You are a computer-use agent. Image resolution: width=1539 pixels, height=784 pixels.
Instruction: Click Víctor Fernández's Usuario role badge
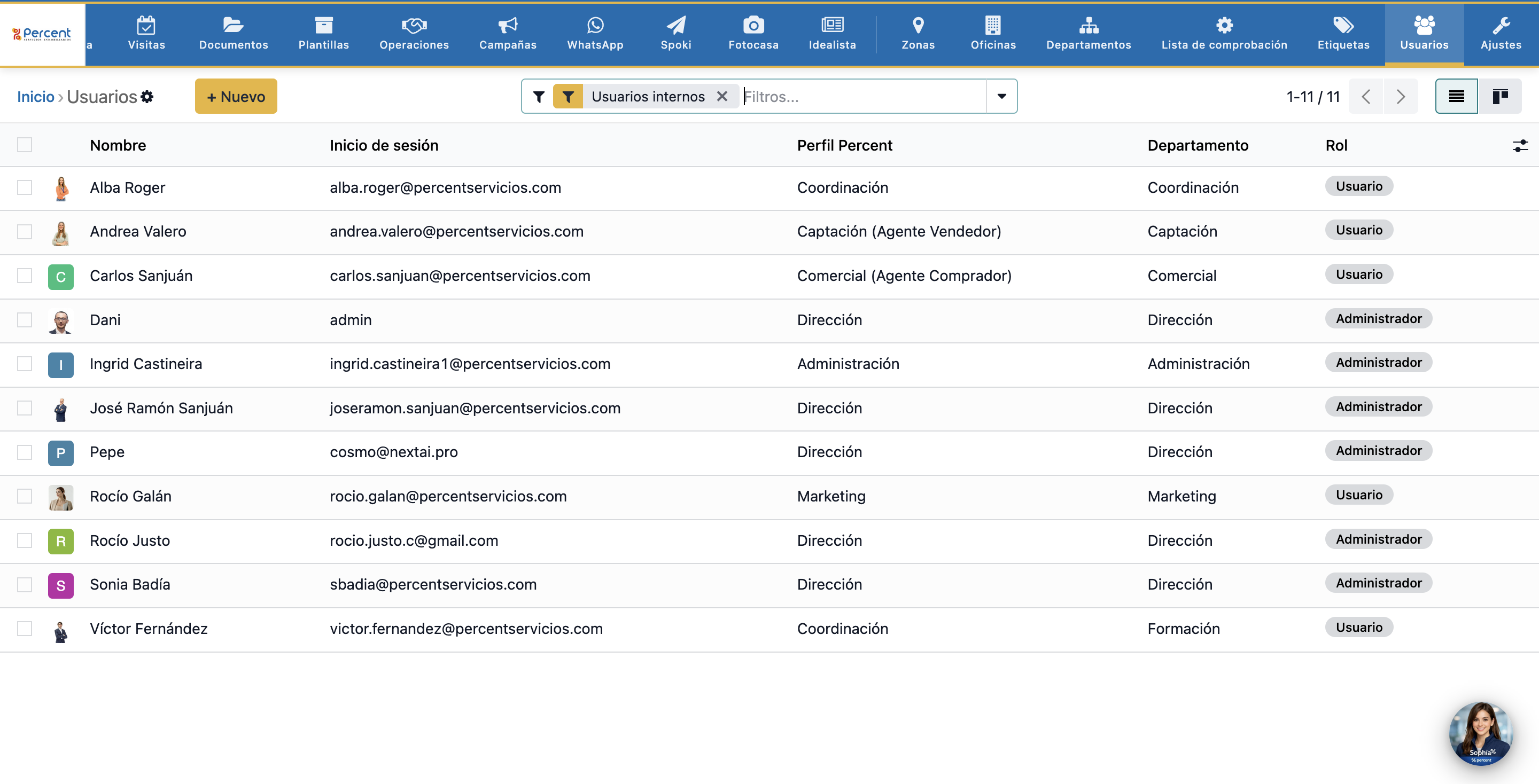point(1358,627)
